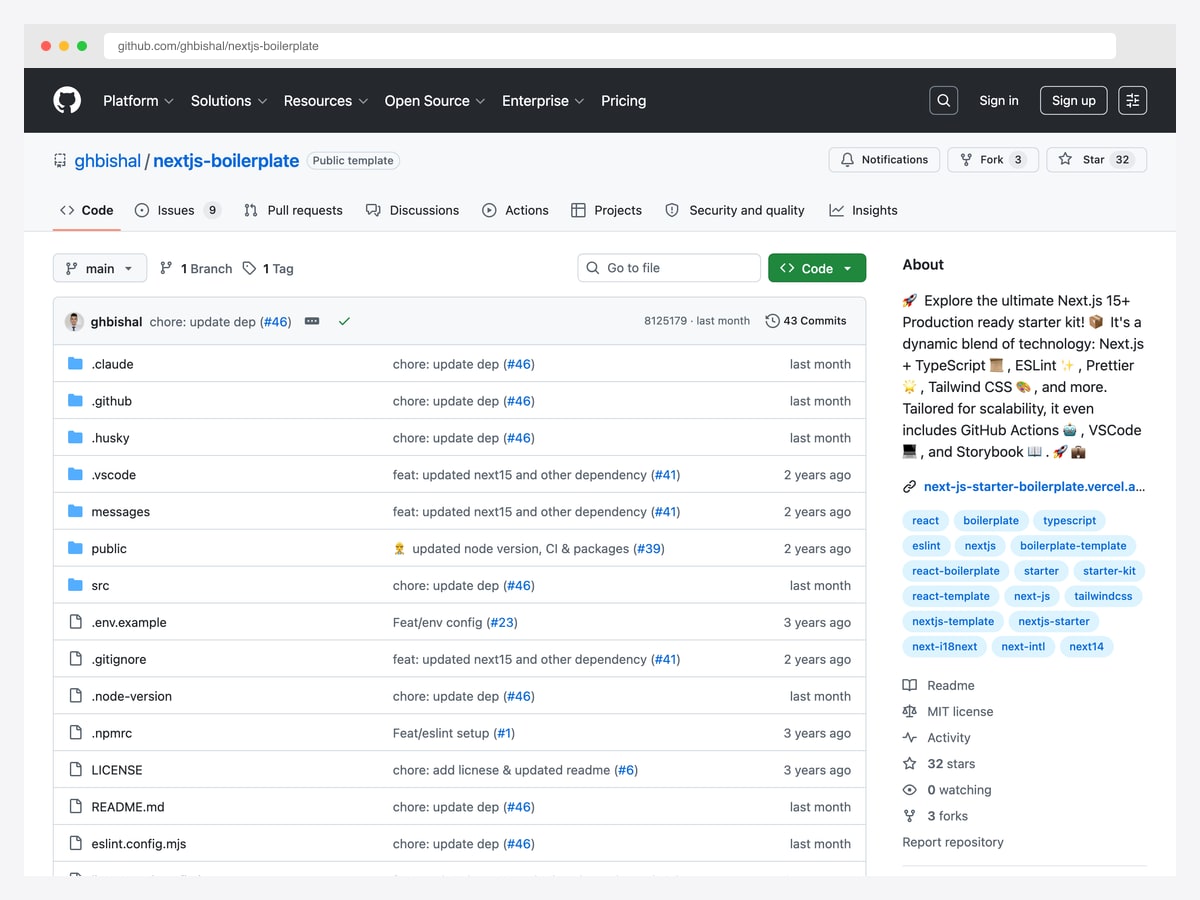Open the 1 Branch link
1200x900 pixels.
tap(196, 268)
